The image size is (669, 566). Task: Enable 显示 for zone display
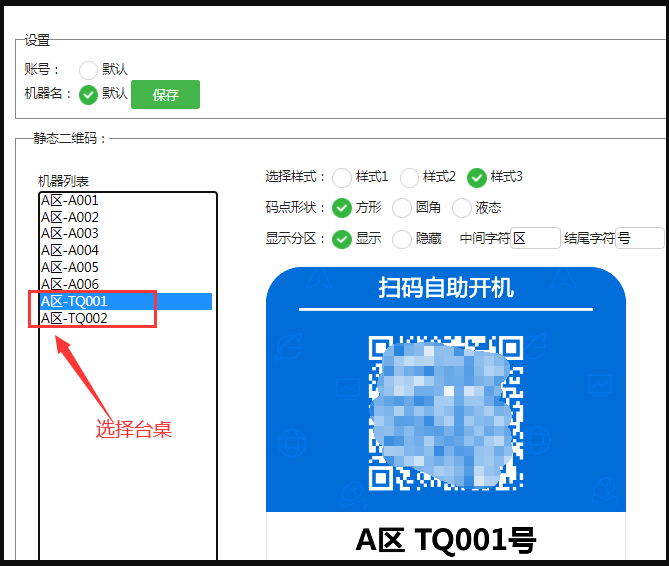click(342, 239)
